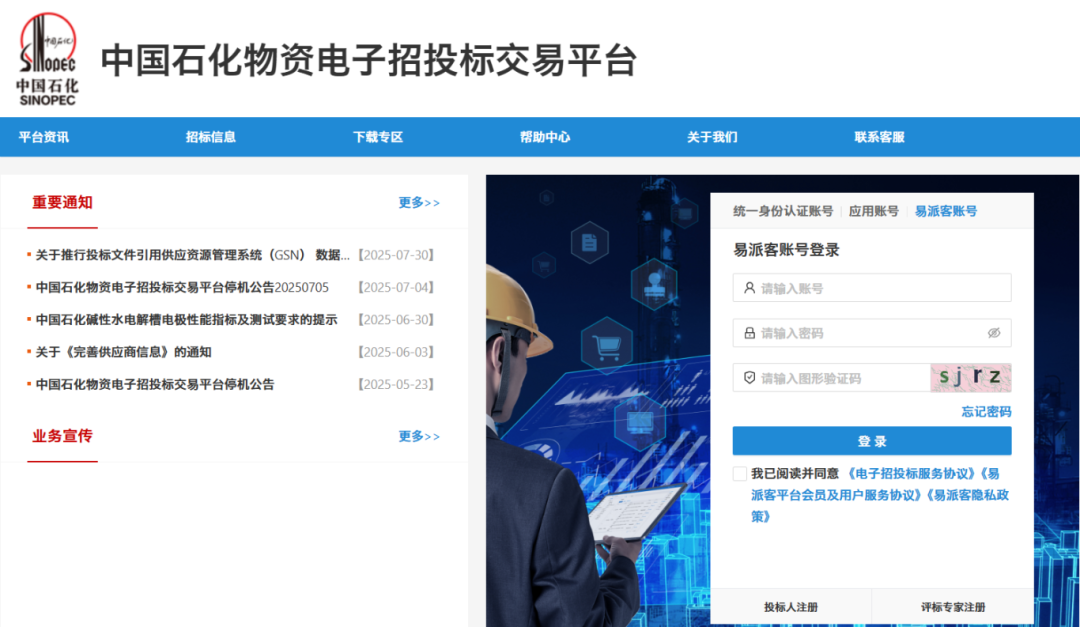Open 停机公告 dated 2025-05-23

pyautogui.click(x=155, y=384)
